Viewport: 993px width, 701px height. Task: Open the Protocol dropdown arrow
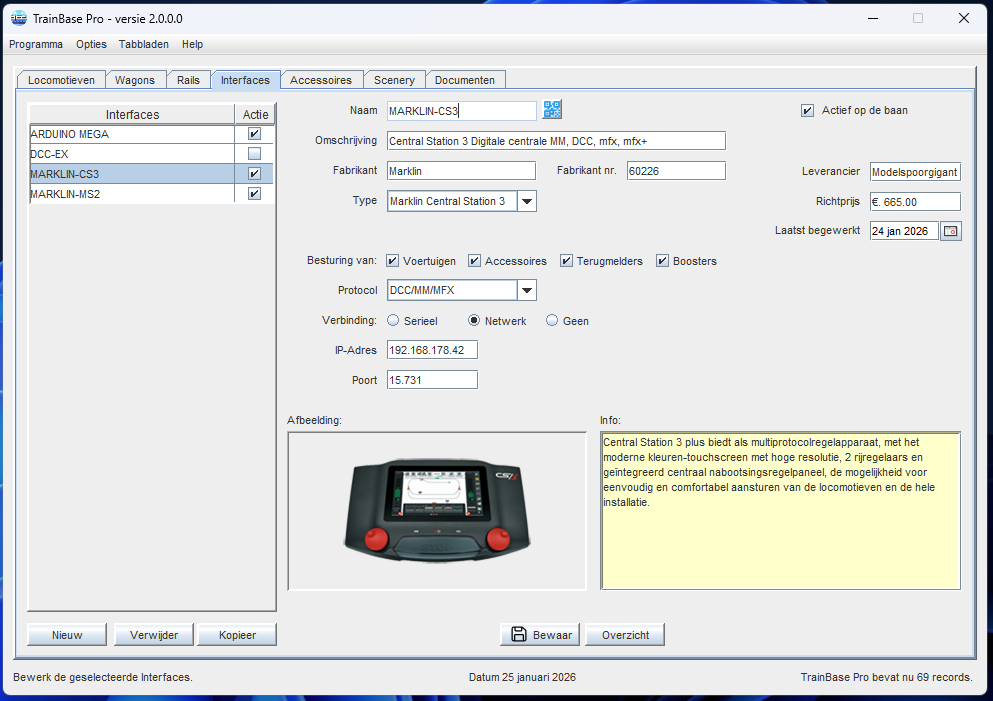[527, 291]
